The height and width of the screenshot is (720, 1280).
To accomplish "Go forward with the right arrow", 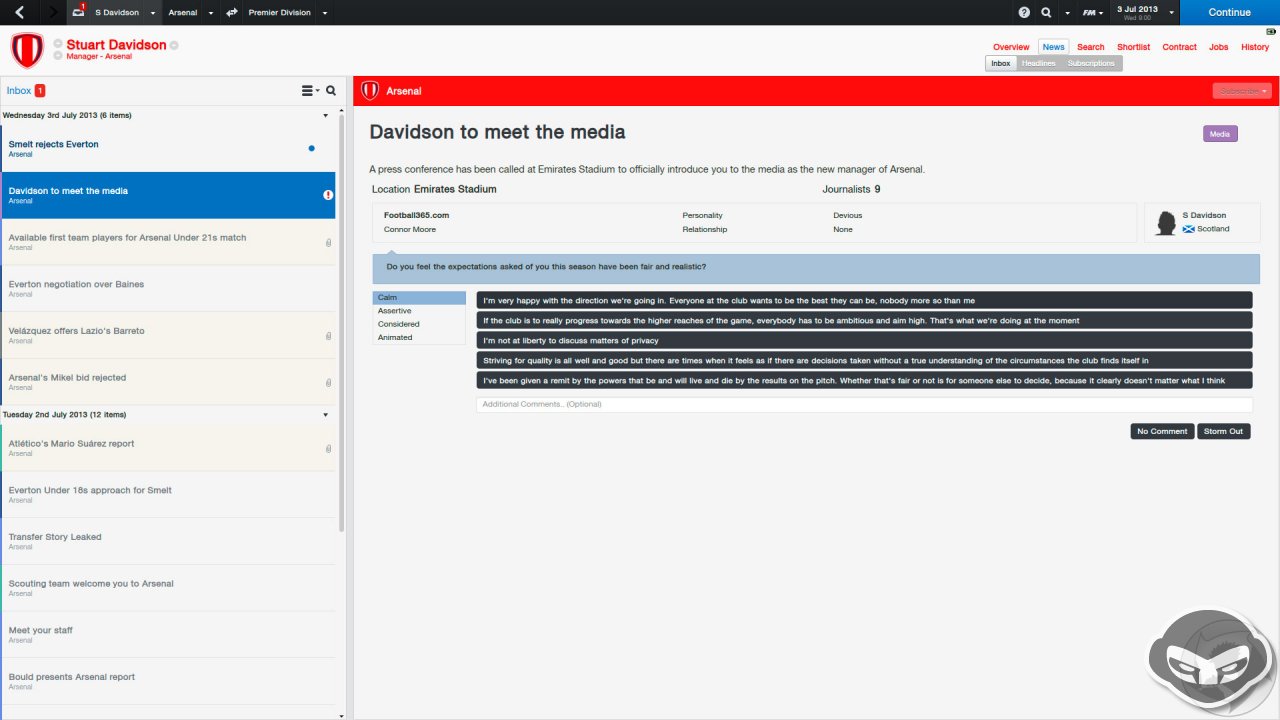I will (x=52, y=12).
